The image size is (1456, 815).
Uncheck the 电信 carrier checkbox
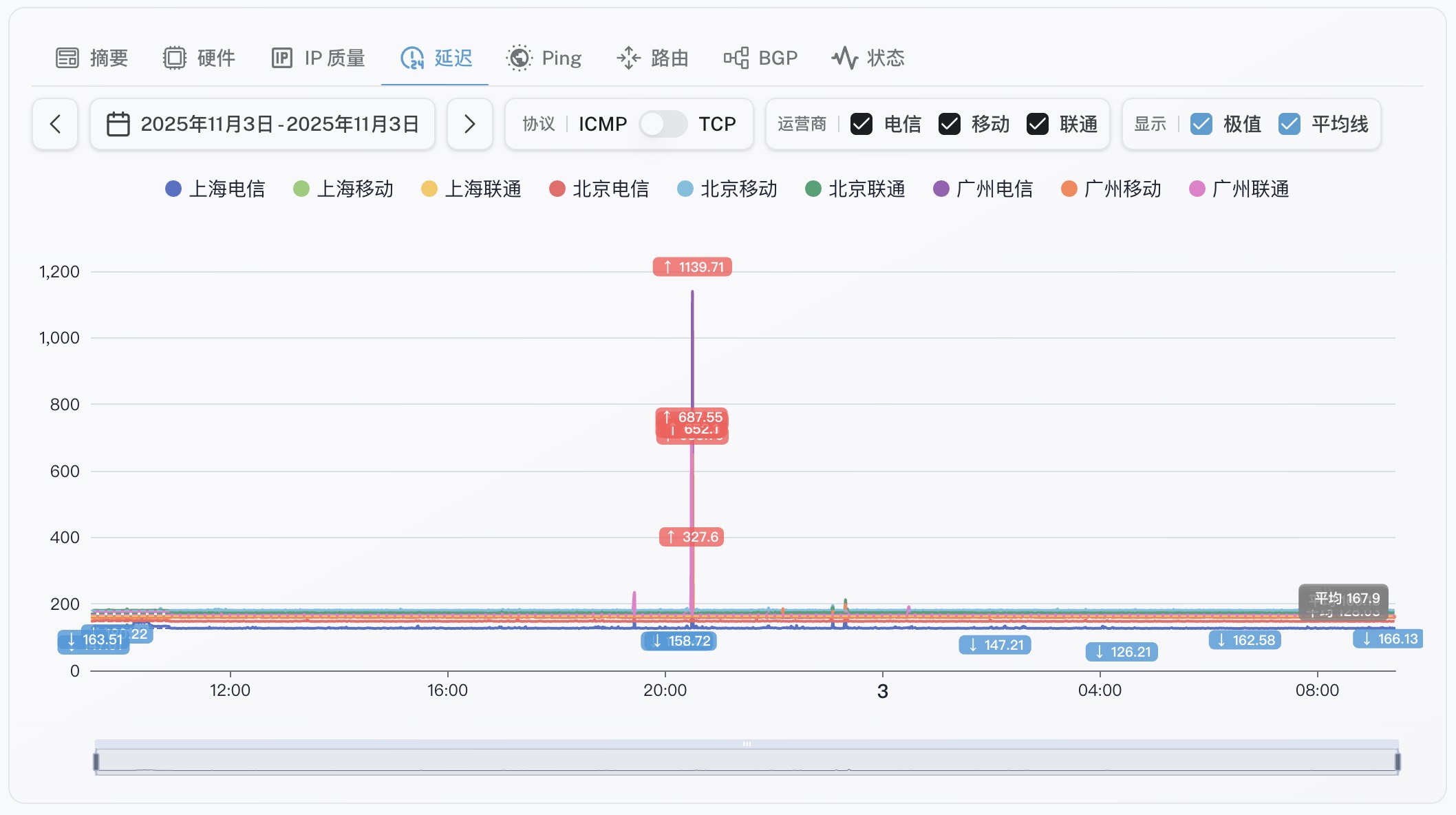coord(861,124)
